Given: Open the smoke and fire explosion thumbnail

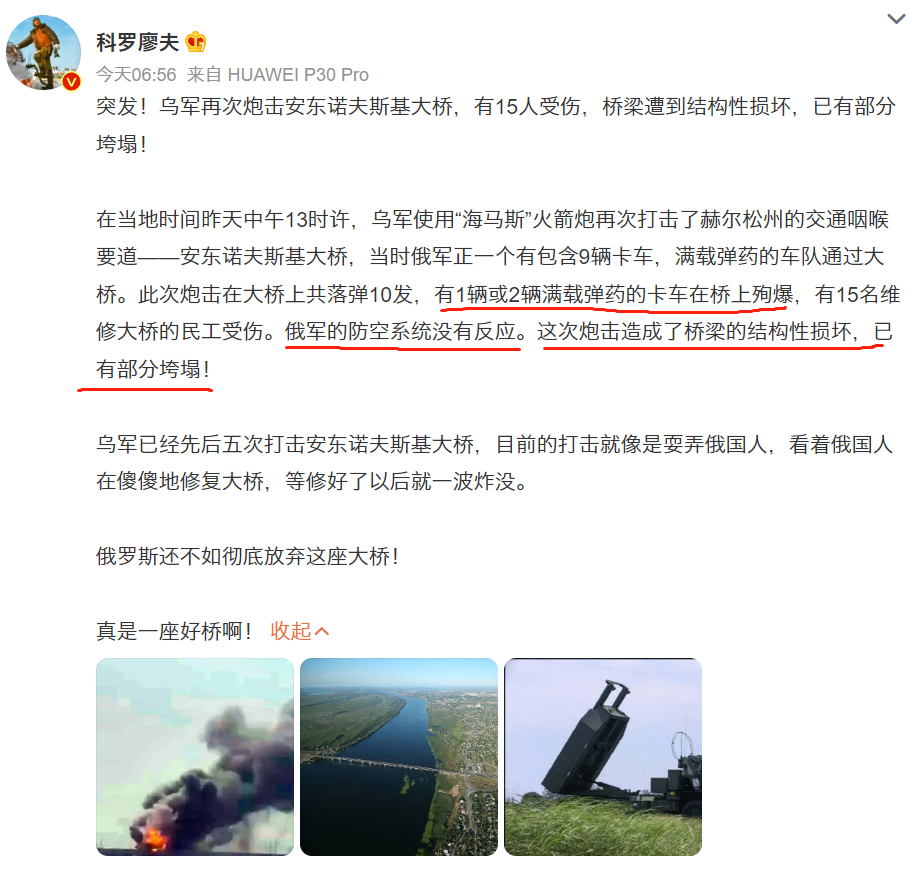Looking at the screenshot, I should [195, 757].
